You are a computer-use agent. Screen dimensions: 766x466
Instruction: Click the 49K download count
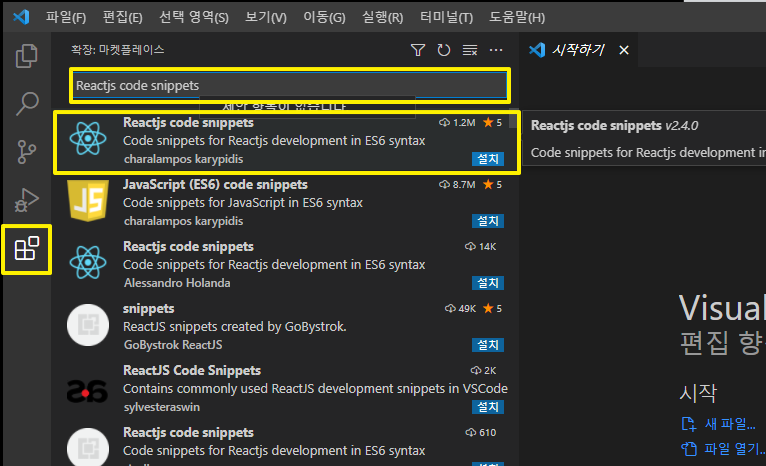pos(460,309)
